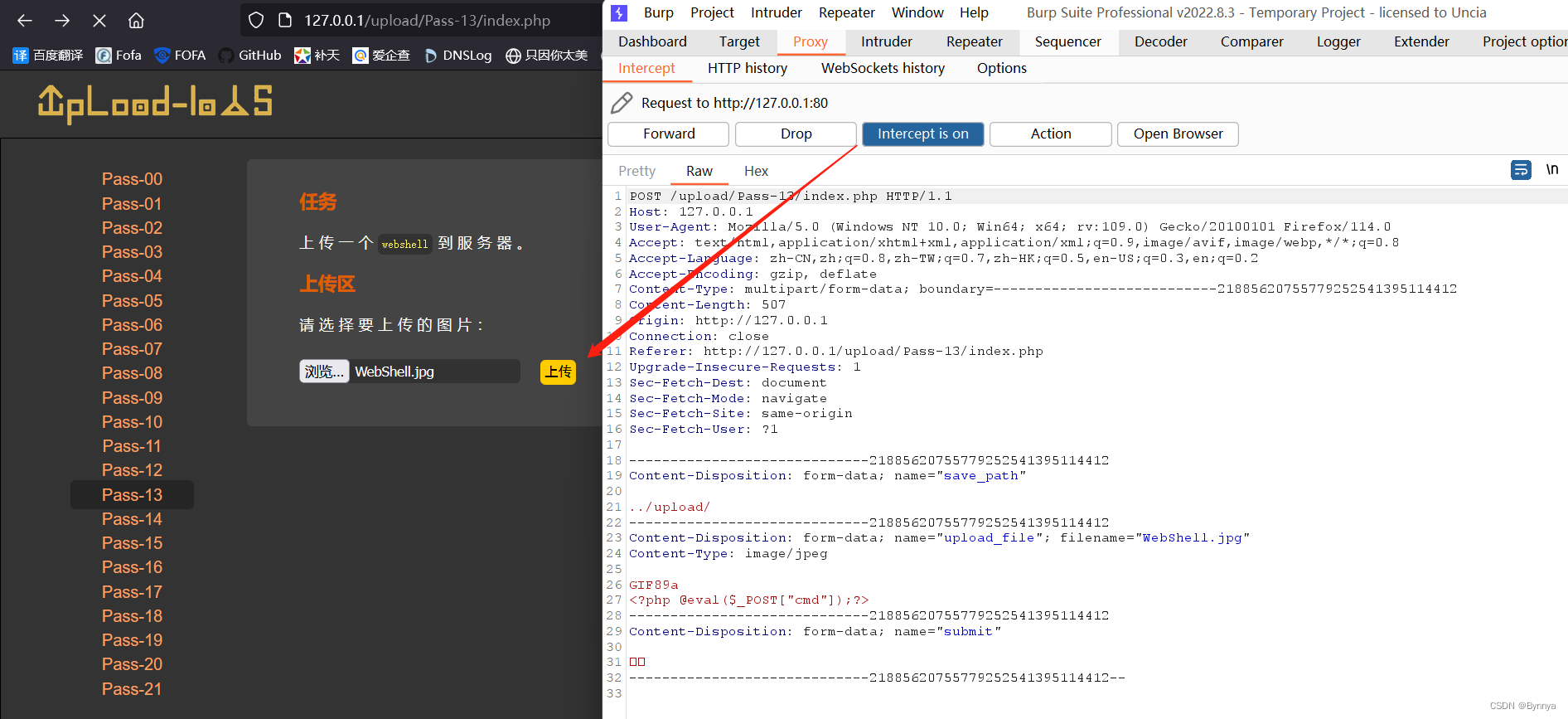Click filename="WebShell.jpg" in request
Screen dimensions: 1568x719
point(1155,538)
